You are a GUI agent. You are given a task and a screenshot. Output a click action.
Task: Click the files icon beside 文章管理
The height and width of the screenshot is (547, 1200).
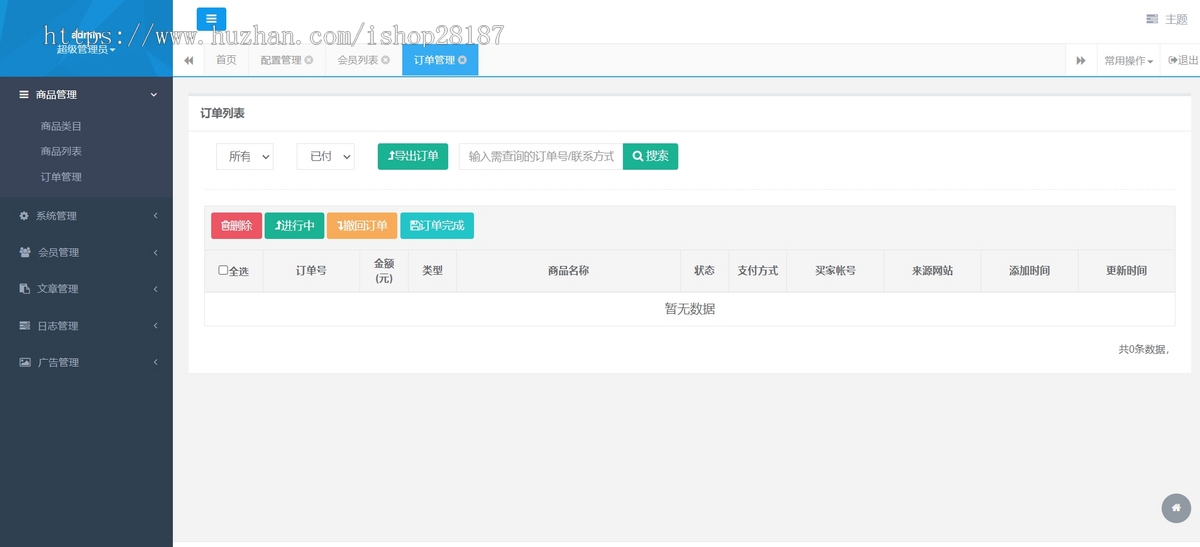pos(24,289)
